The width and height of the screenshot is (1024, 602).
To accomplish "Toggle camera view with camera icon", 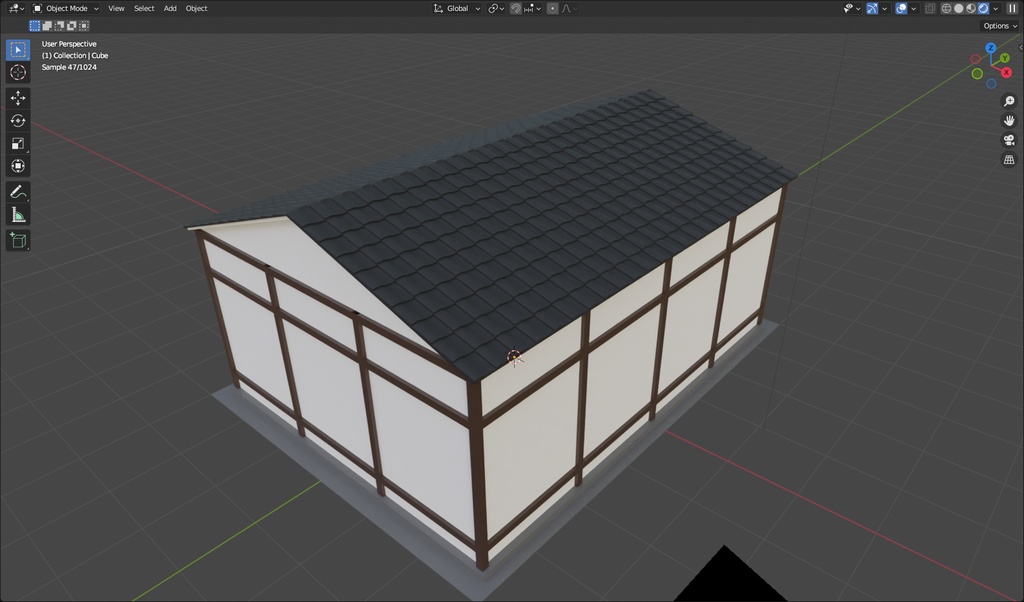I will point(1009,140).
